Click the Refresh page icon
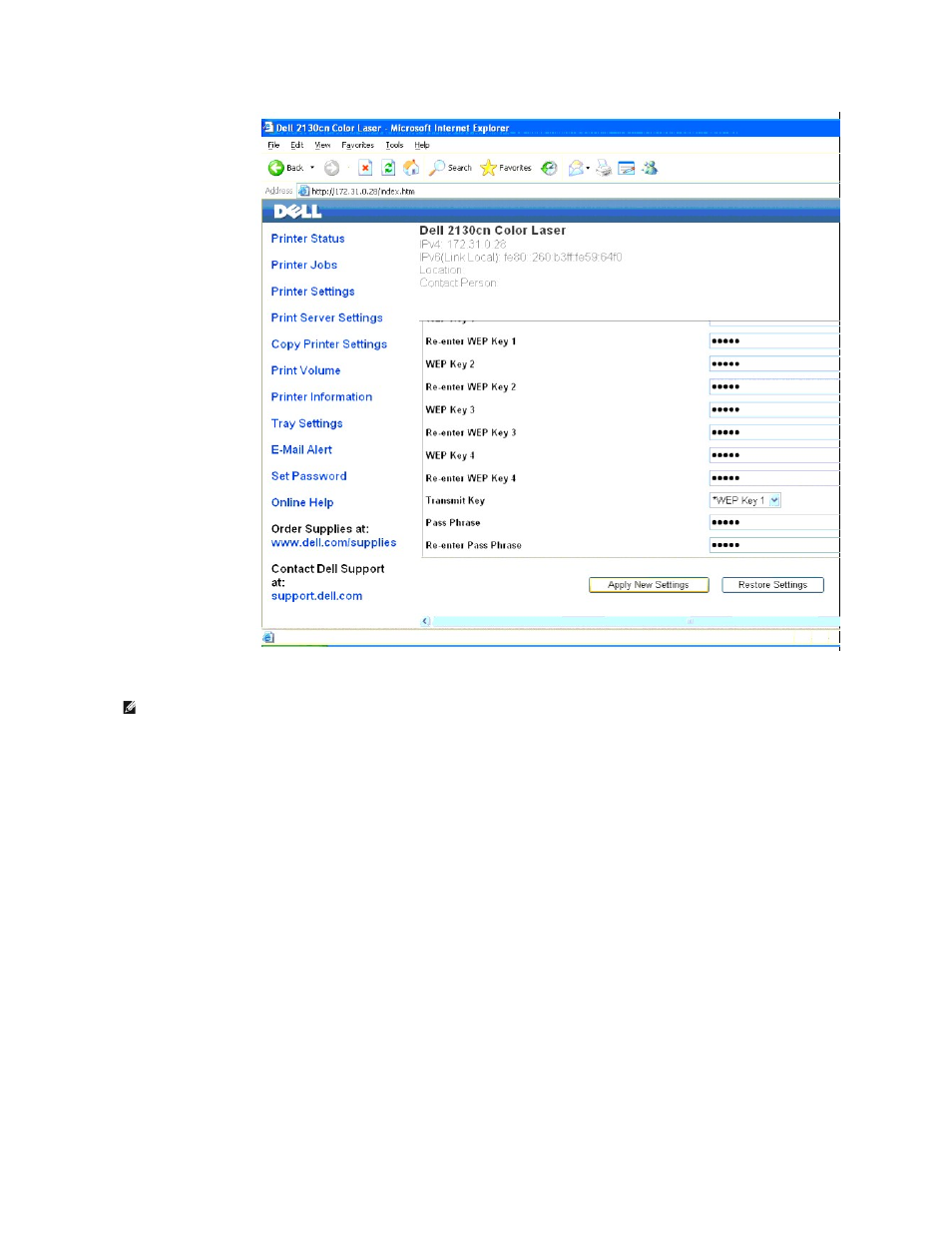 pyautogui.click(x=388, y=168)
